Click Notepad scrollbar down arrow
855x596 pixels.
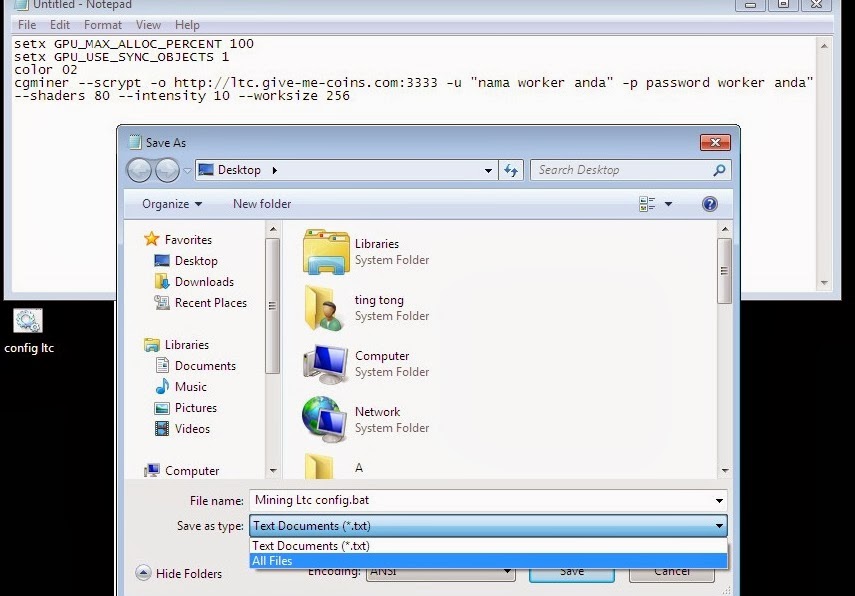click(x=824, y=282)
